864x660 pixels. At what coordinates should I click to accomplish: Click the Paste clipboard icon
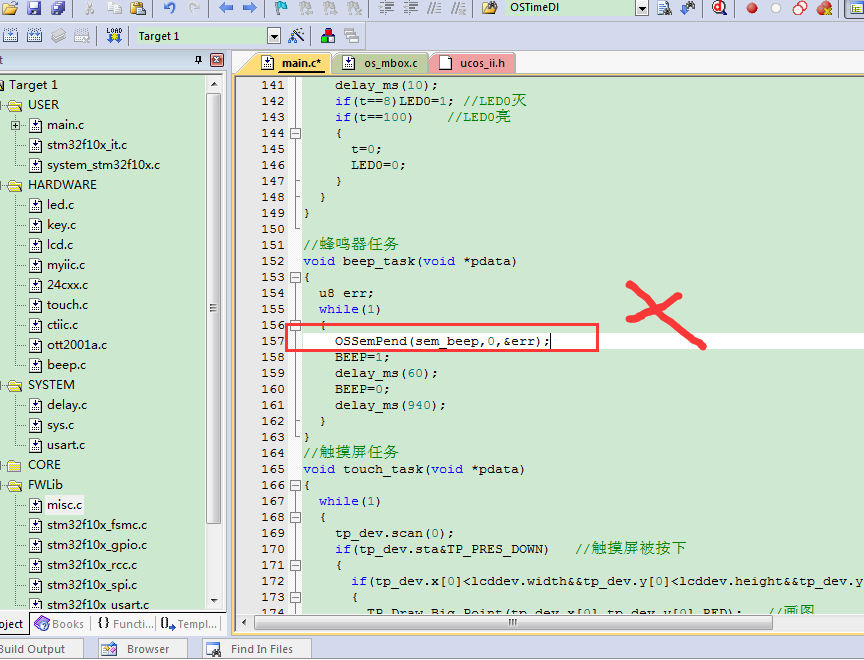coord(138,8)
